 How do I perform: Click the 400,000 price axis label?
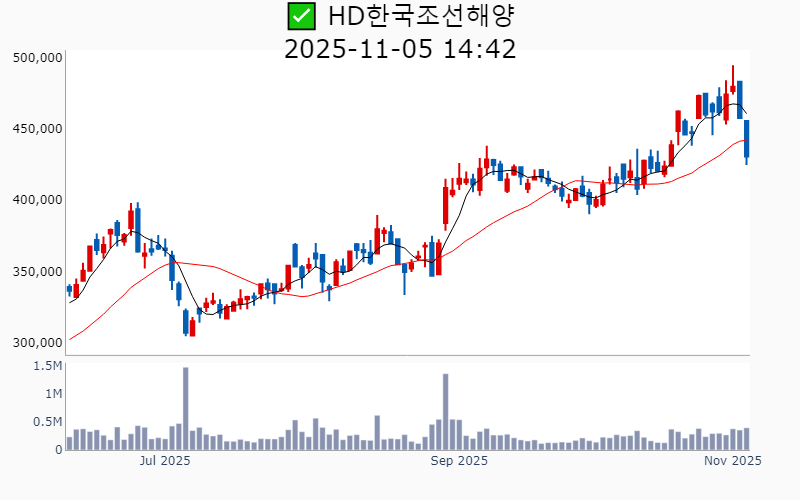click(x=37, y=200)
